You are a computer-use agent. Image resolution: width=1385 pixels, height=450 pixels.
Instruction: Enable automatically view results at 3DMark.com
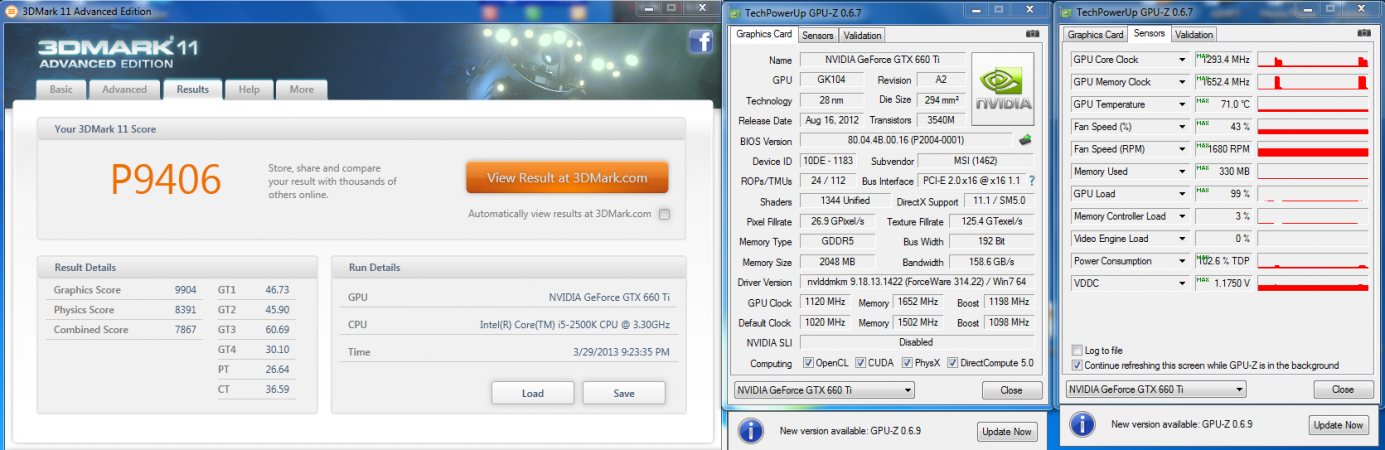tap(665, 214)
